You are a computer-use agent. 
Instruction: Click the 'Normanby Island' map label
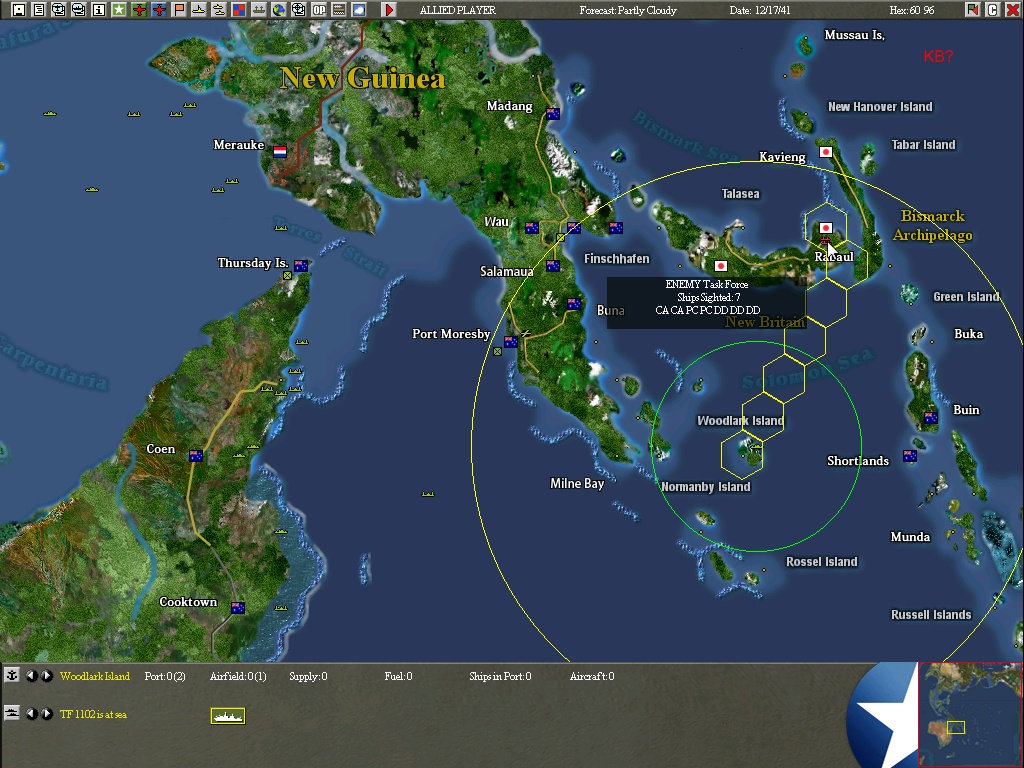[705, 487]
